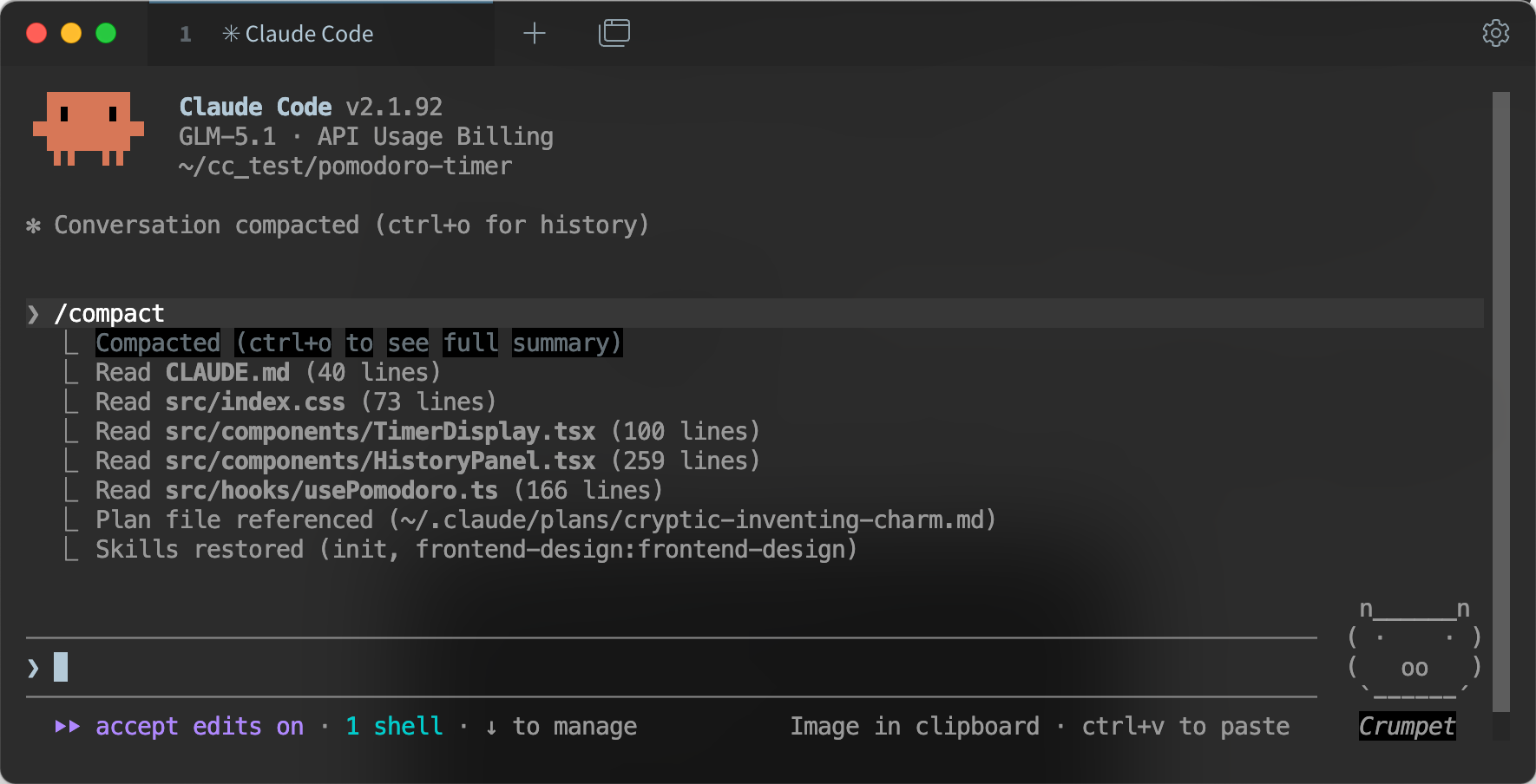Open the tab overview windows icon
Image resolution: width=1536 pixels, height=784 pixels.
pyautogui.click(x=614, y=33)
